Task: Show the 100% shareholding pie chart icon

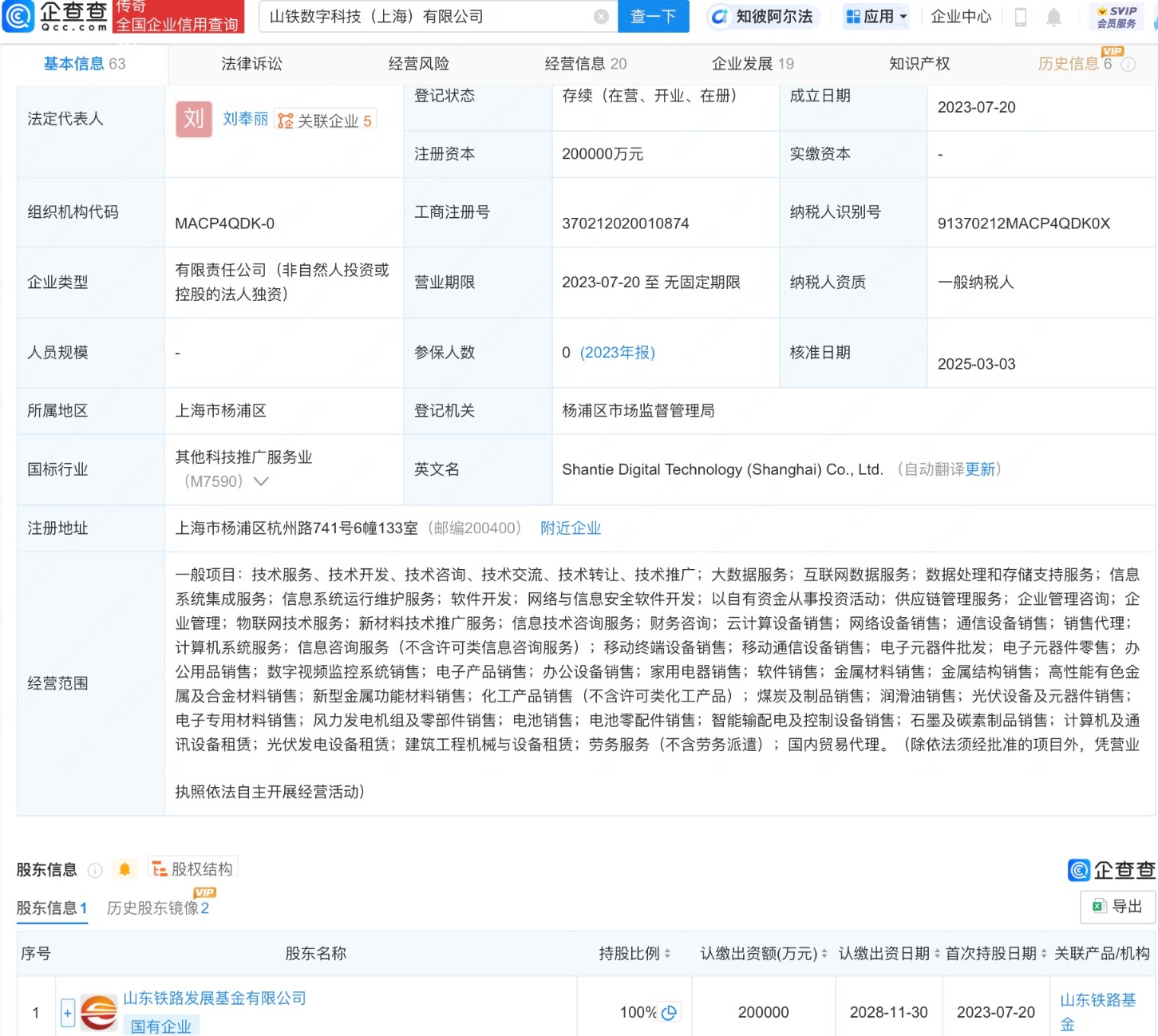Action: coord(670,1012)
